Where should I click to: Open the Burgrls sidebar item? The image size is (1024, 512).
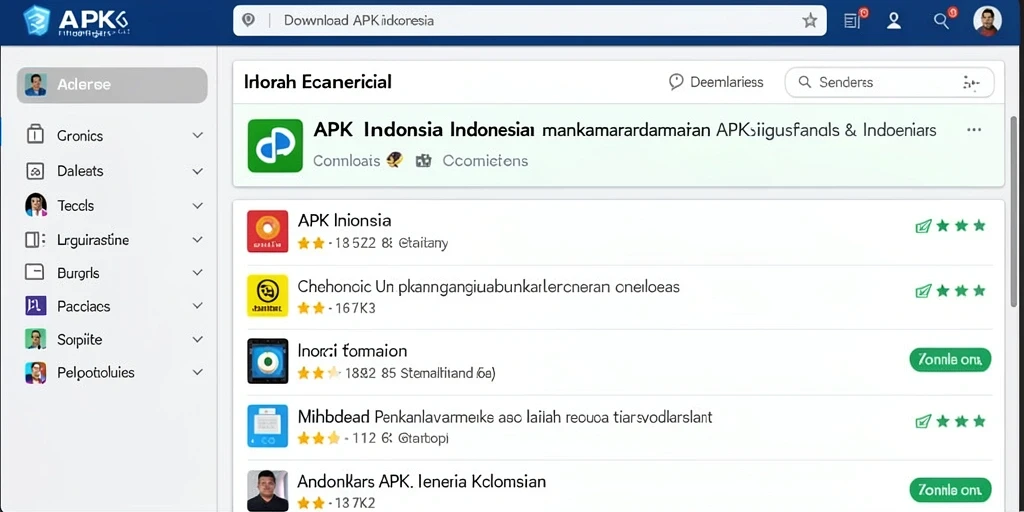pos(114,273)
